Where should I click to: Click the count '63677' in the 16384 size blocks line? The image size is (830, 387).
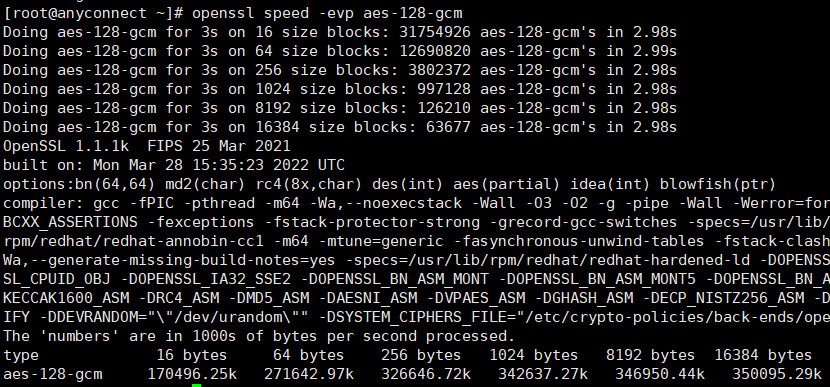tap(448, 128)
